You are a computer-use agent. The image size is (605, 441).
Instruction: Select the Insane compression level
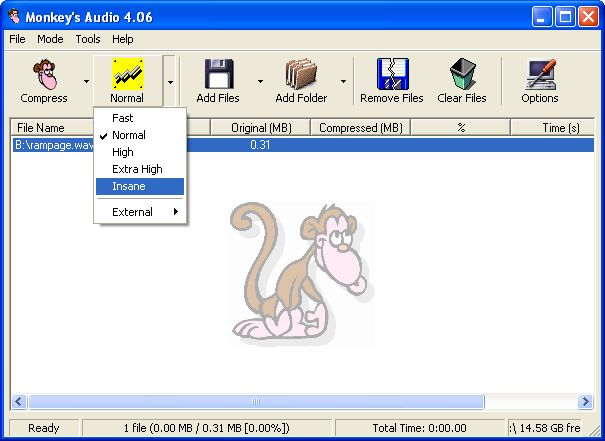[x=140, y=186]
